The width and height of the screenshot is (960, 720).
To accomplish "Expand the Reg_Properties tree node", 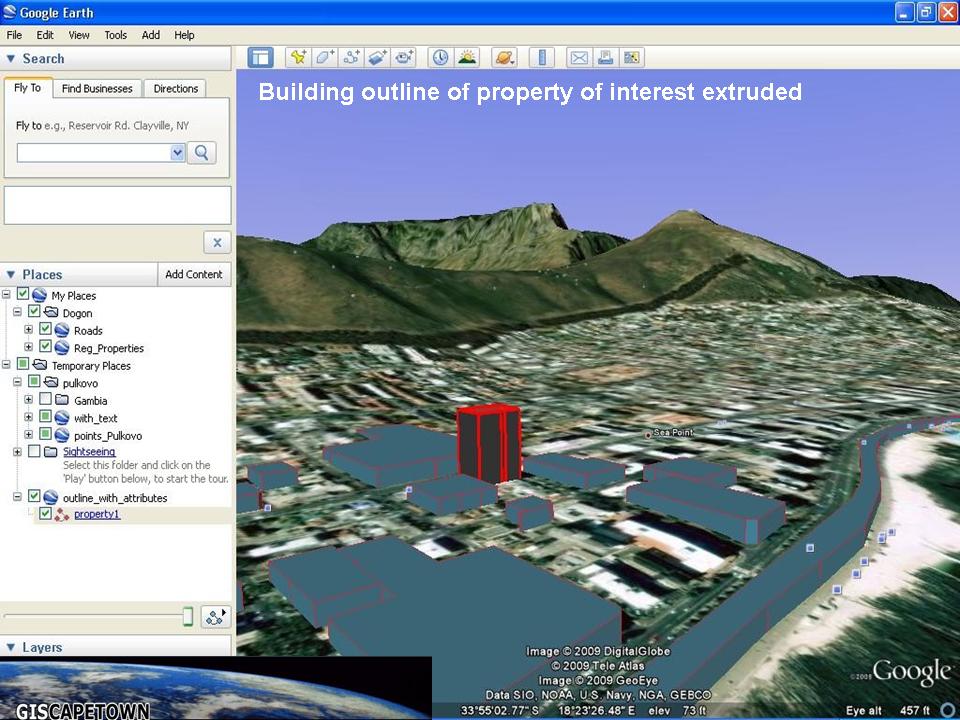I will pyautogui.click(x=28, y=347).
